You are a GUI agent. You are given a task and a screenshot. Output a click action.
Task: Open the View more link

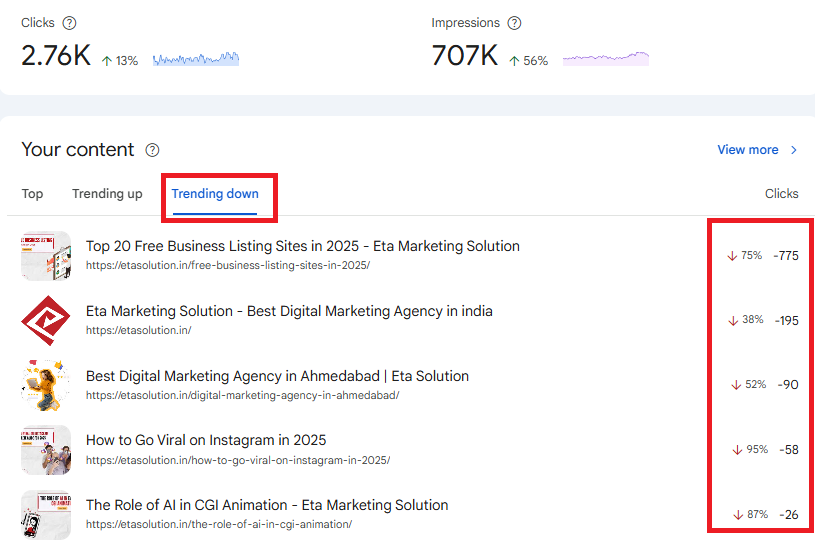(747, 150)
